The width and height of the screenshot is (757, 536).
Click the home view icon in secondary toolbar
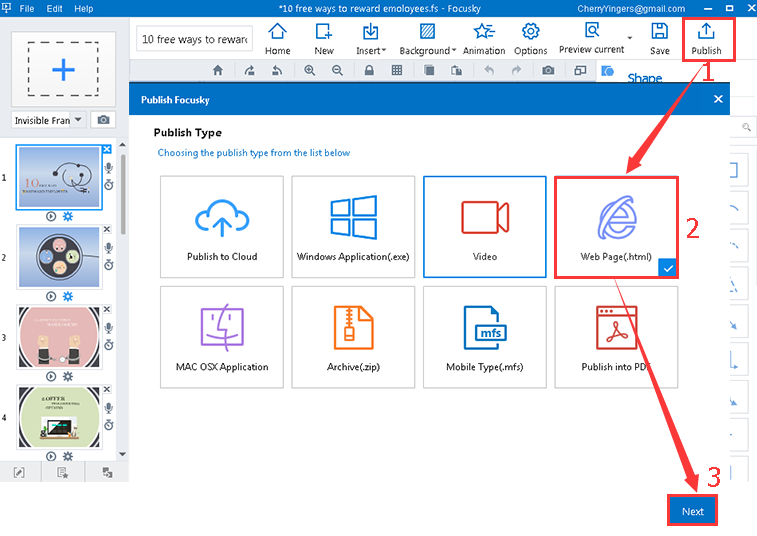218,71
